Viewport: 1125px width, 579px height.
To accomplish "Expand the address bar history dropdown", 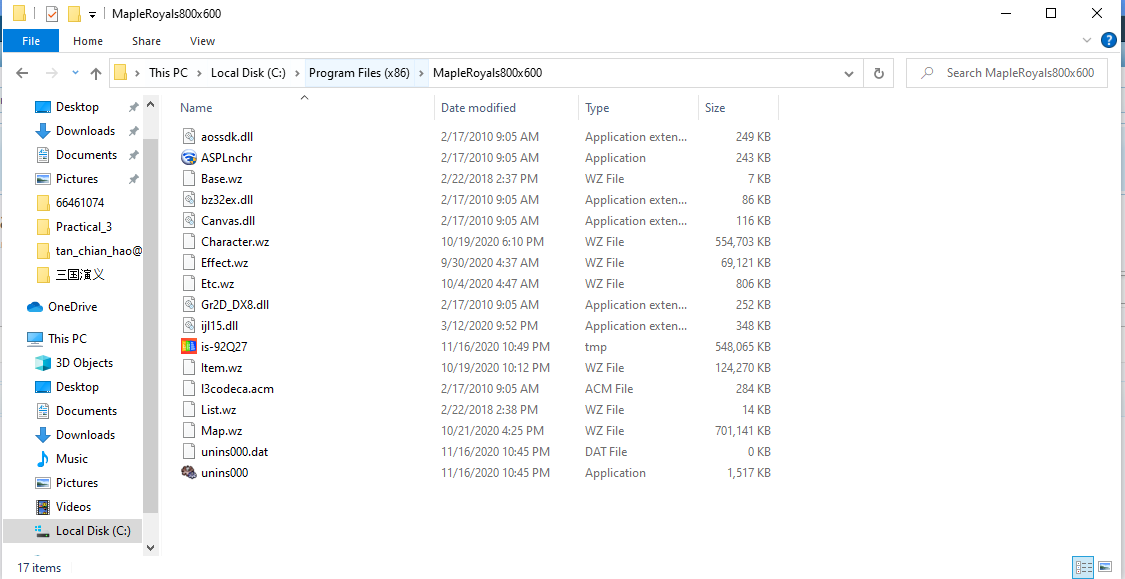I will [x=849, y=73].
